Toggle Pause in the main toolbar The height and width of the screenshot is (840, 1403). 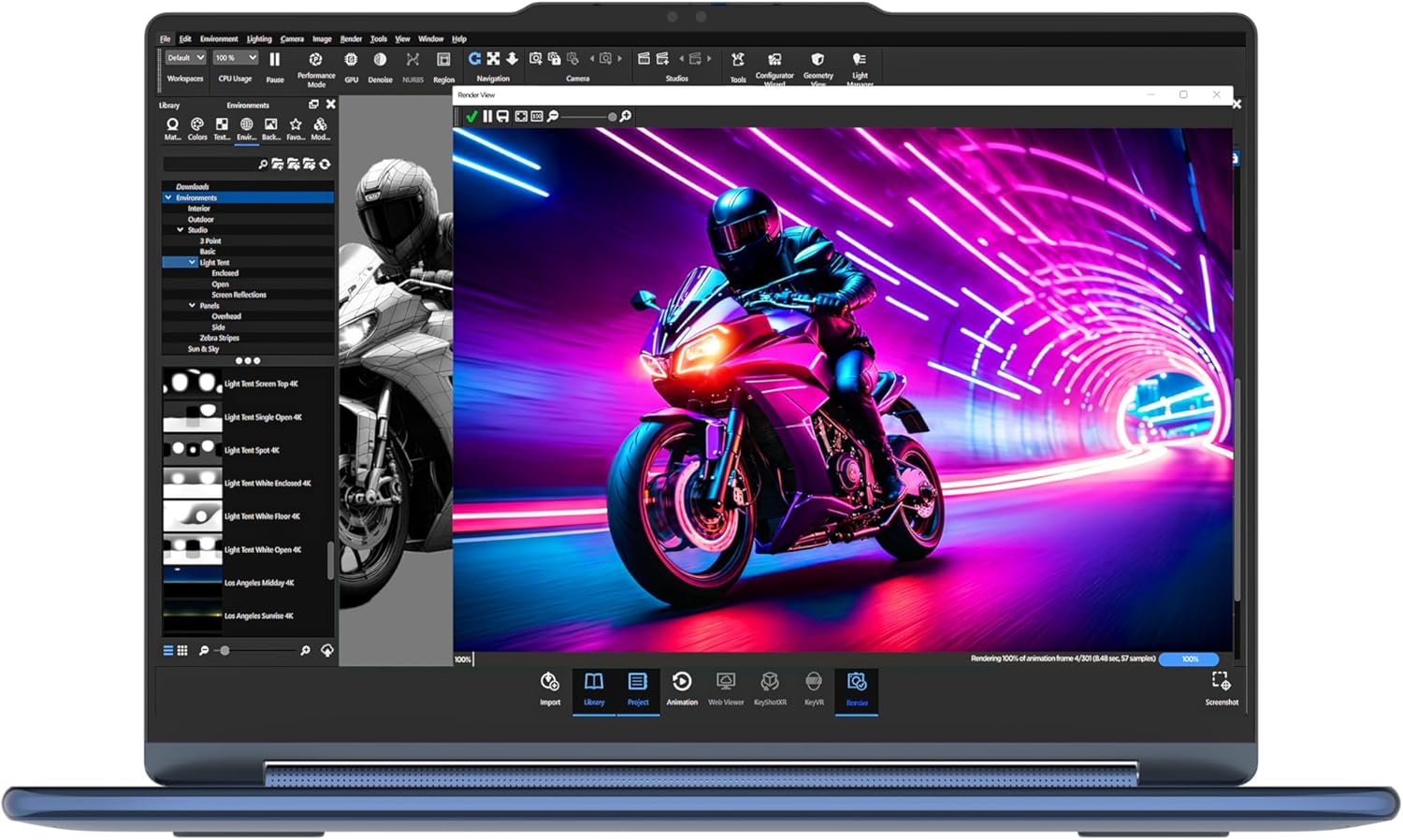(x=275, y=59)
